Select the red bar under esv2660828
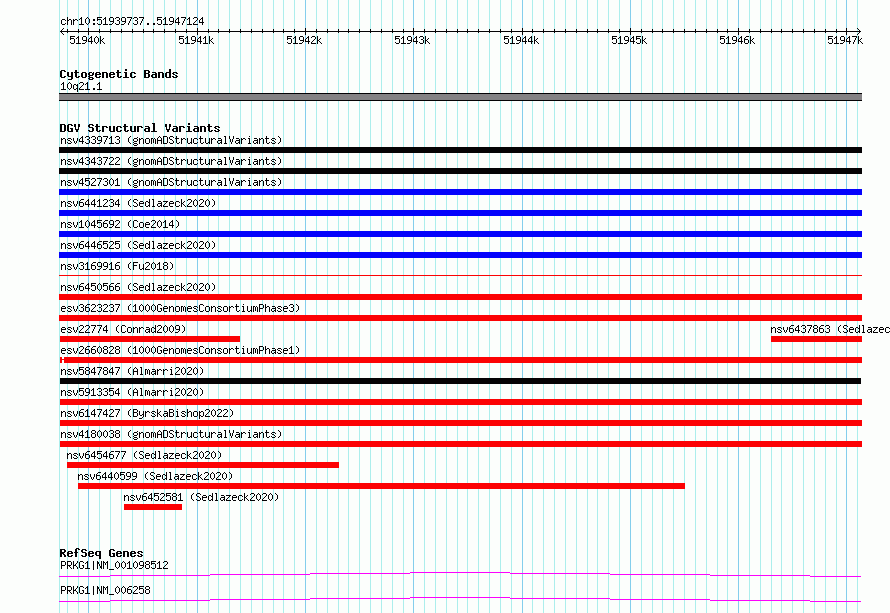The height and width of the screenshot is (613, 890). tap(460, 360)
